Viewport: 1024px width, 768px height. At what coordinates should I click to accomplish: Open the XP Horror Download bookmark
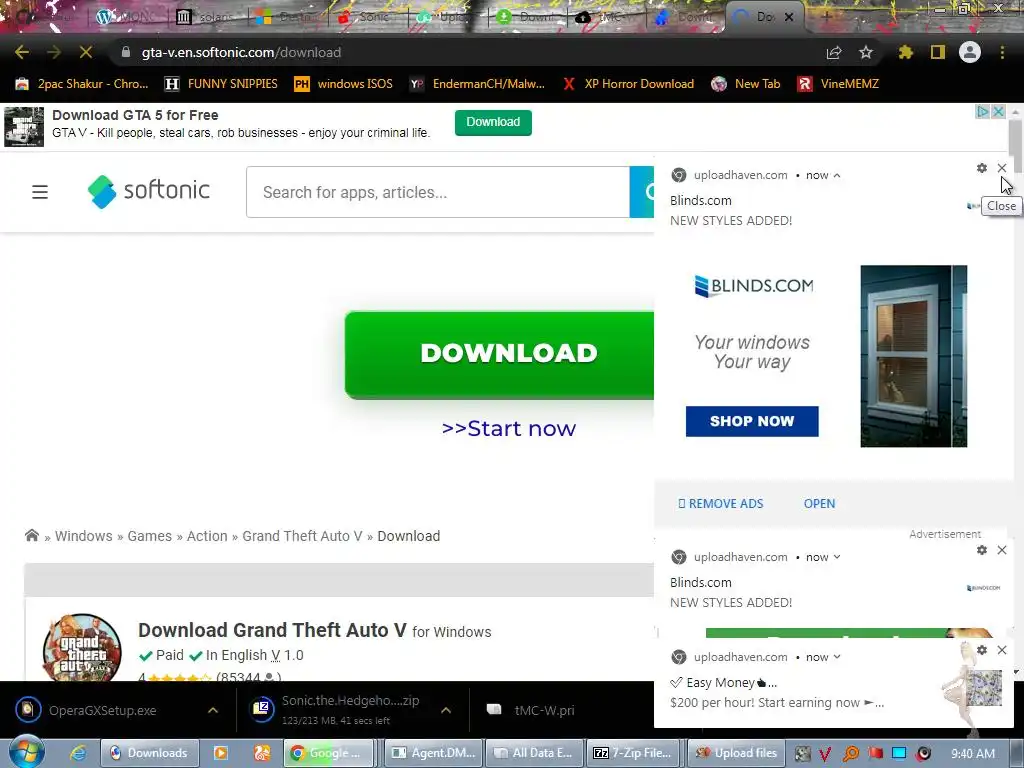point(628,84)
